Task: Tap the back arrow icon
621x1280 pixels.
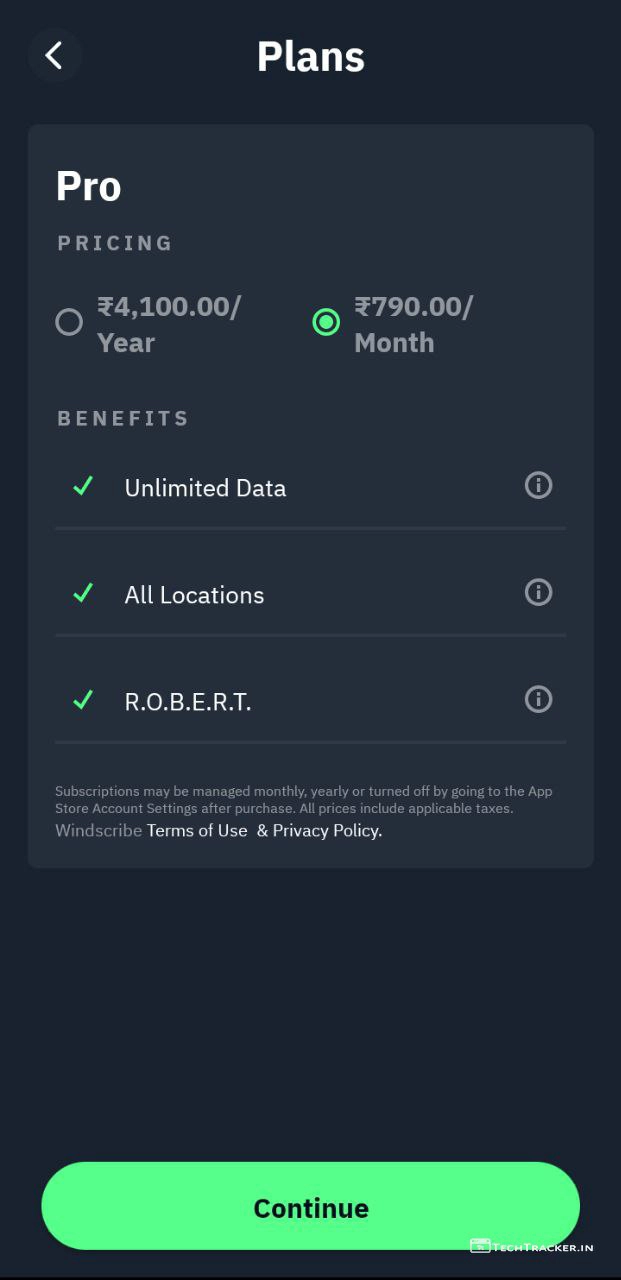Action: (54, 56)
